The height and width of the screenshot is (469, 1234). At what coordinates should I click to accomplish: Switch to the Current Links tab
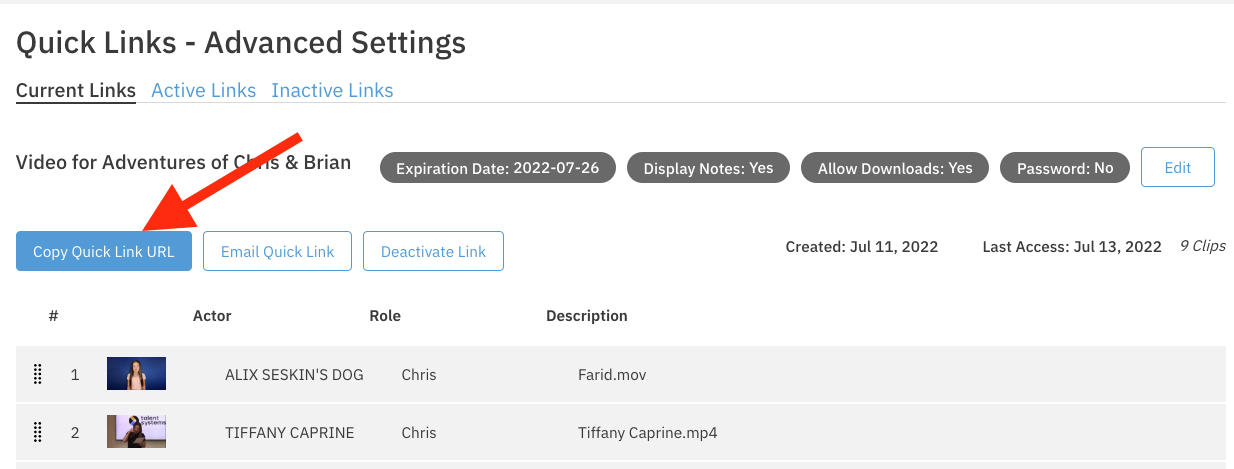pos(76,91)
